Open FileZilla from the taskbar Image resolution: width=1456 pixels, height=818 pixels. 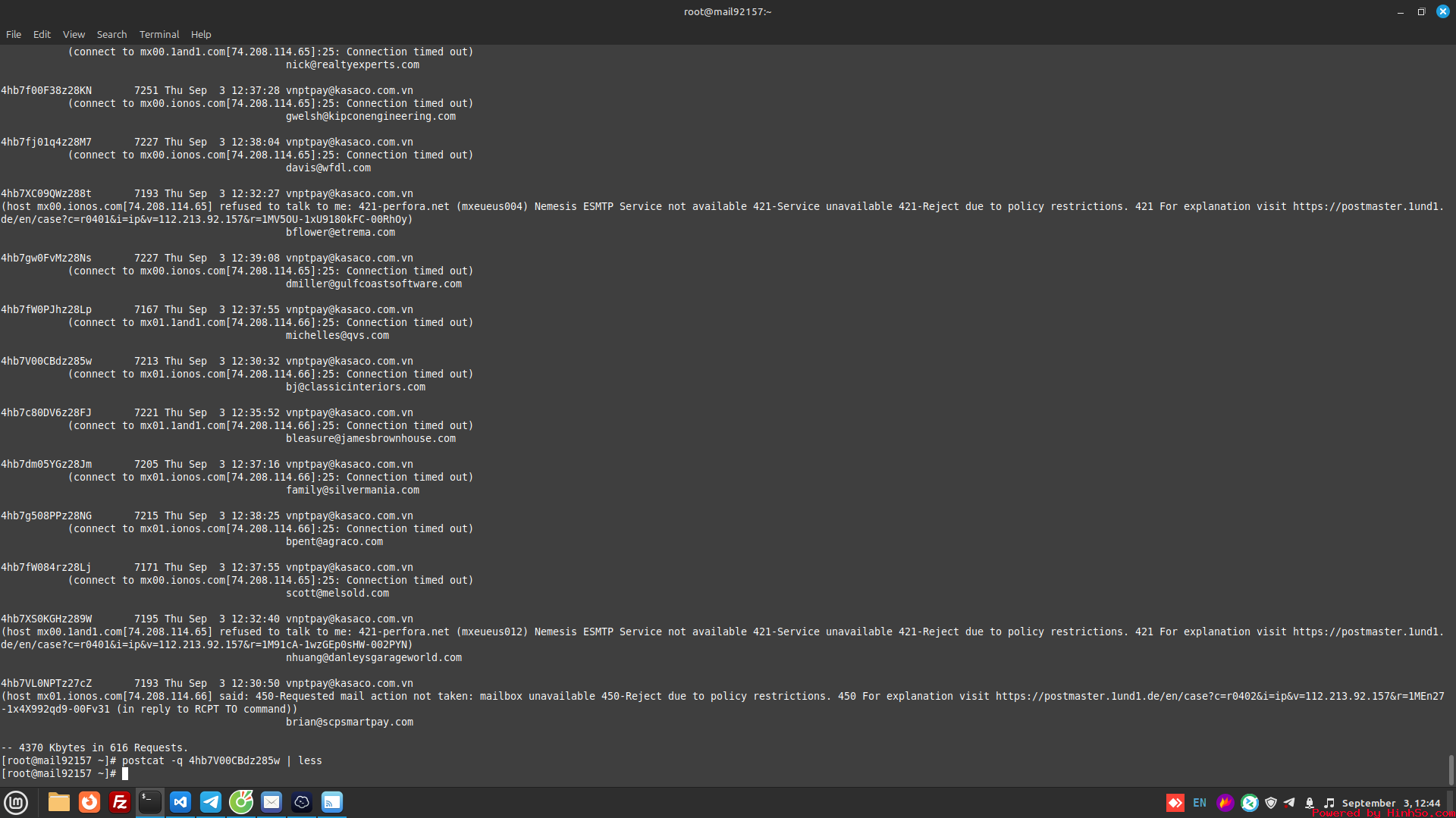[x=120, y=802]
